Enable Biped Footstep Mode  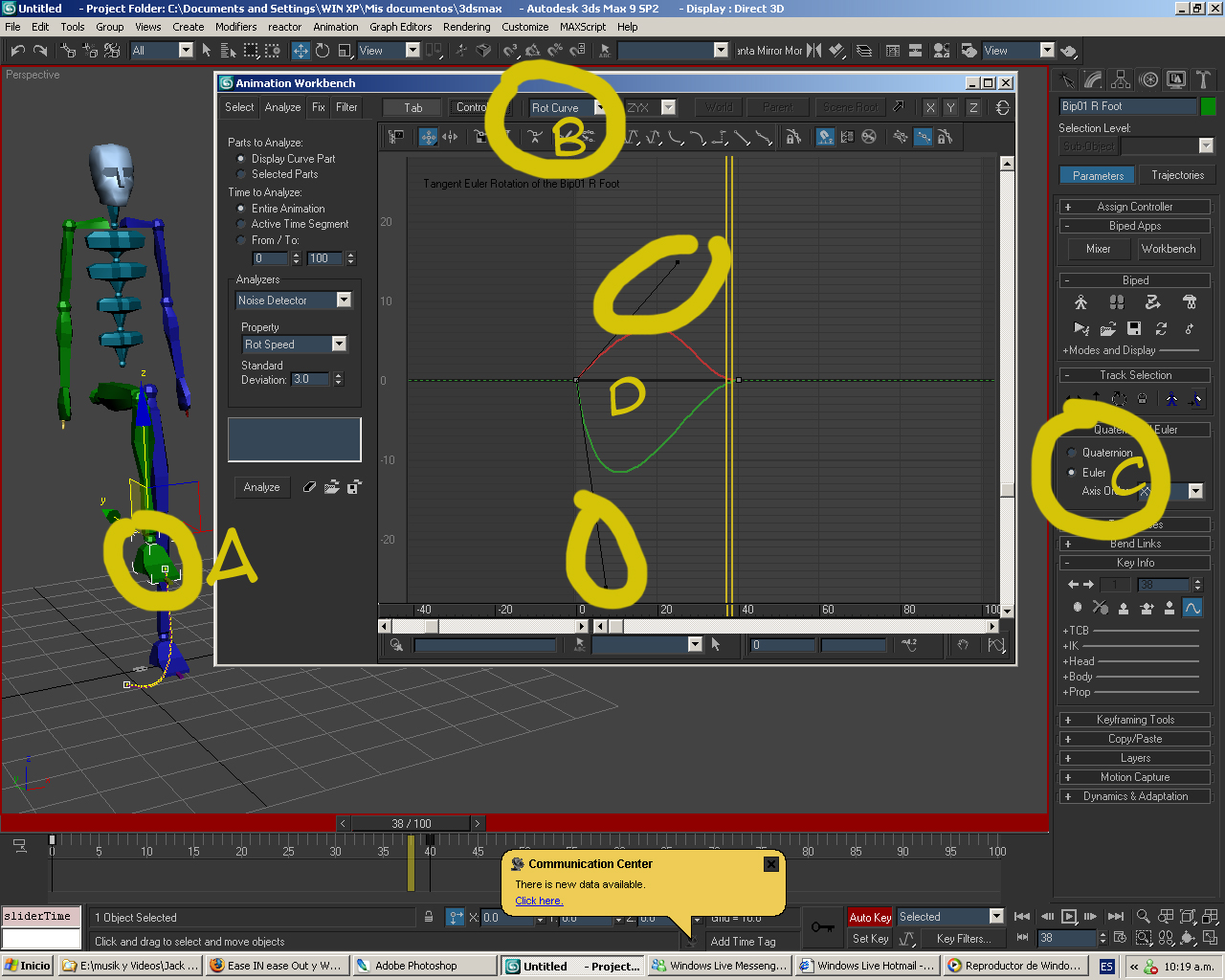[x=1116, y=302]
